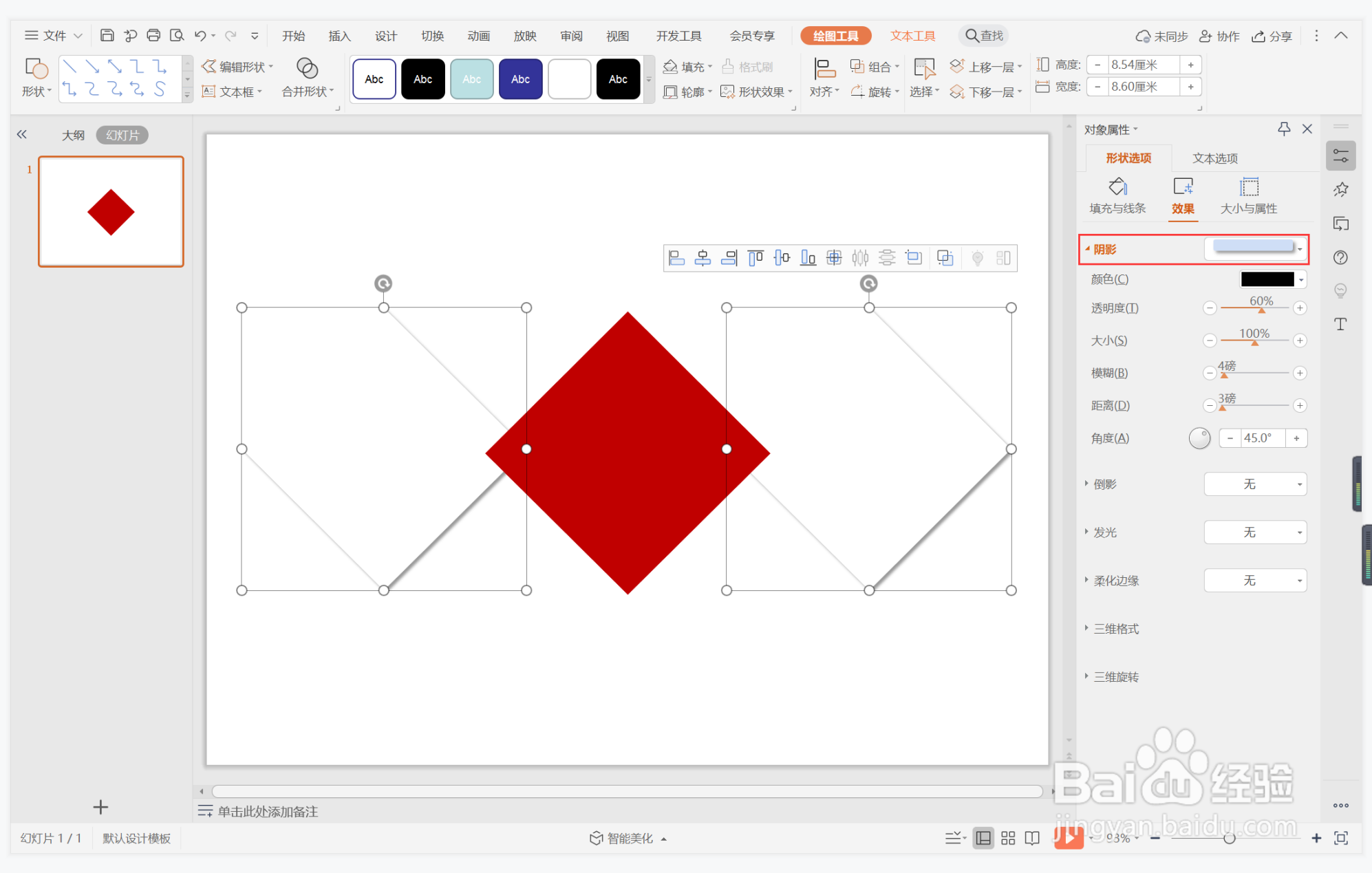Switch to the Text Tools (文本工具) tab

click(x=912, y=36)
